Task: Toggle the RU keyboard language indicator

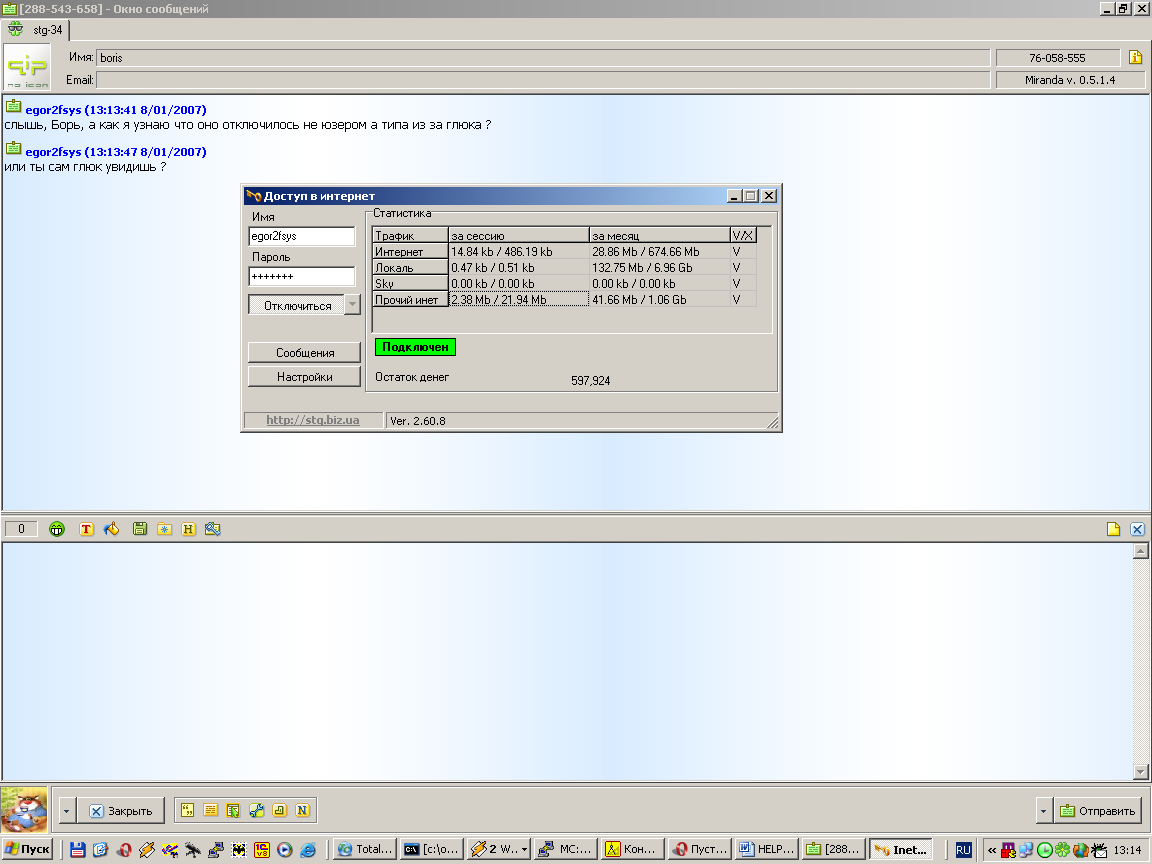Action: pos(963,849)
